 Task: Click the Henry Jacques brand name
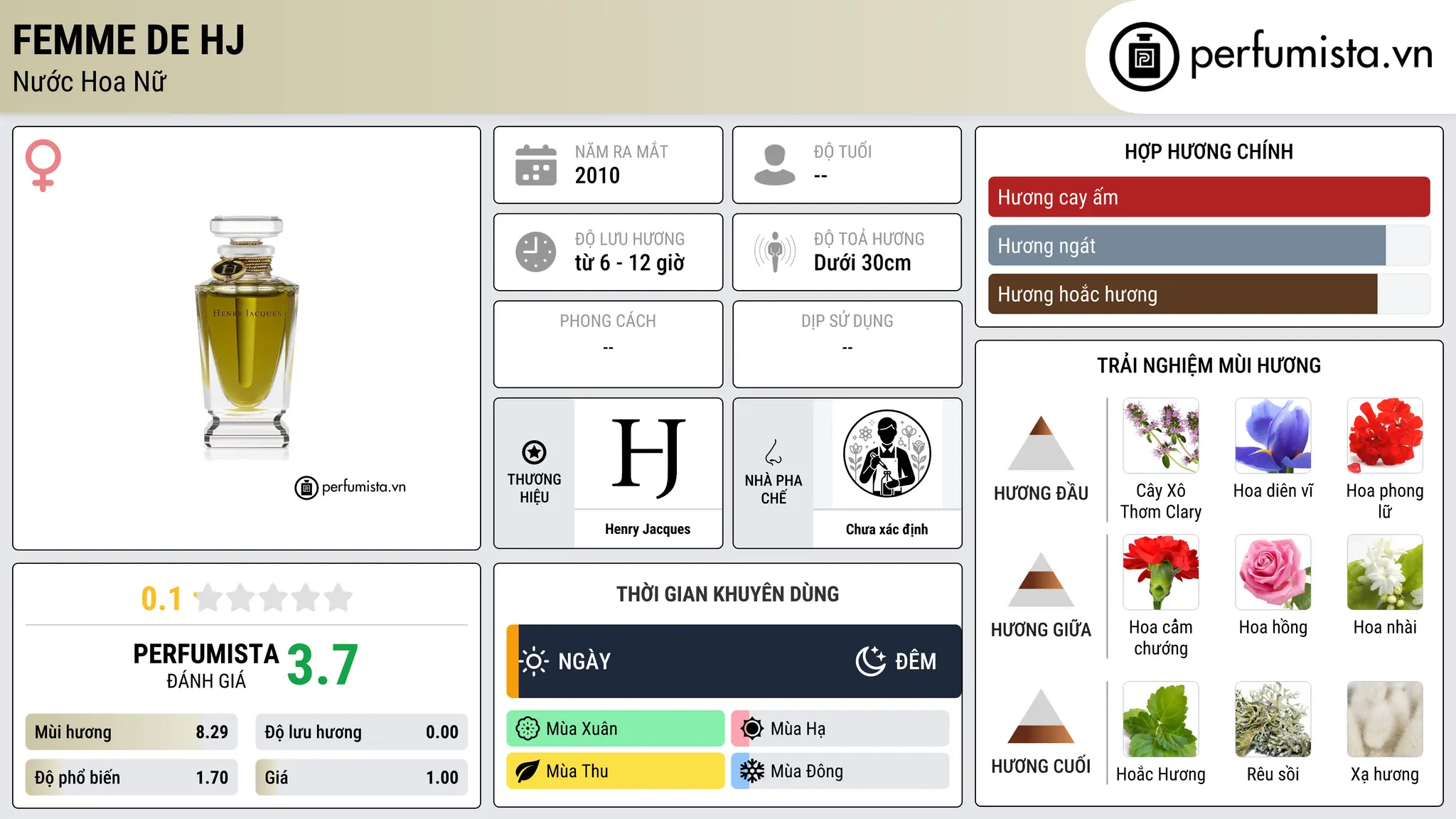(648, 529)
